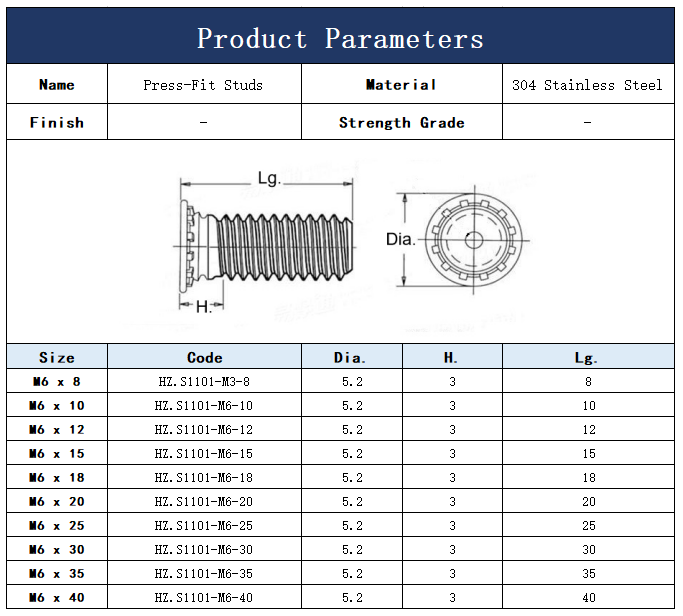The height and width of the screenshot is (616, 683).
Task: Click the H. column header in table
Action: [x=452, y=357]
